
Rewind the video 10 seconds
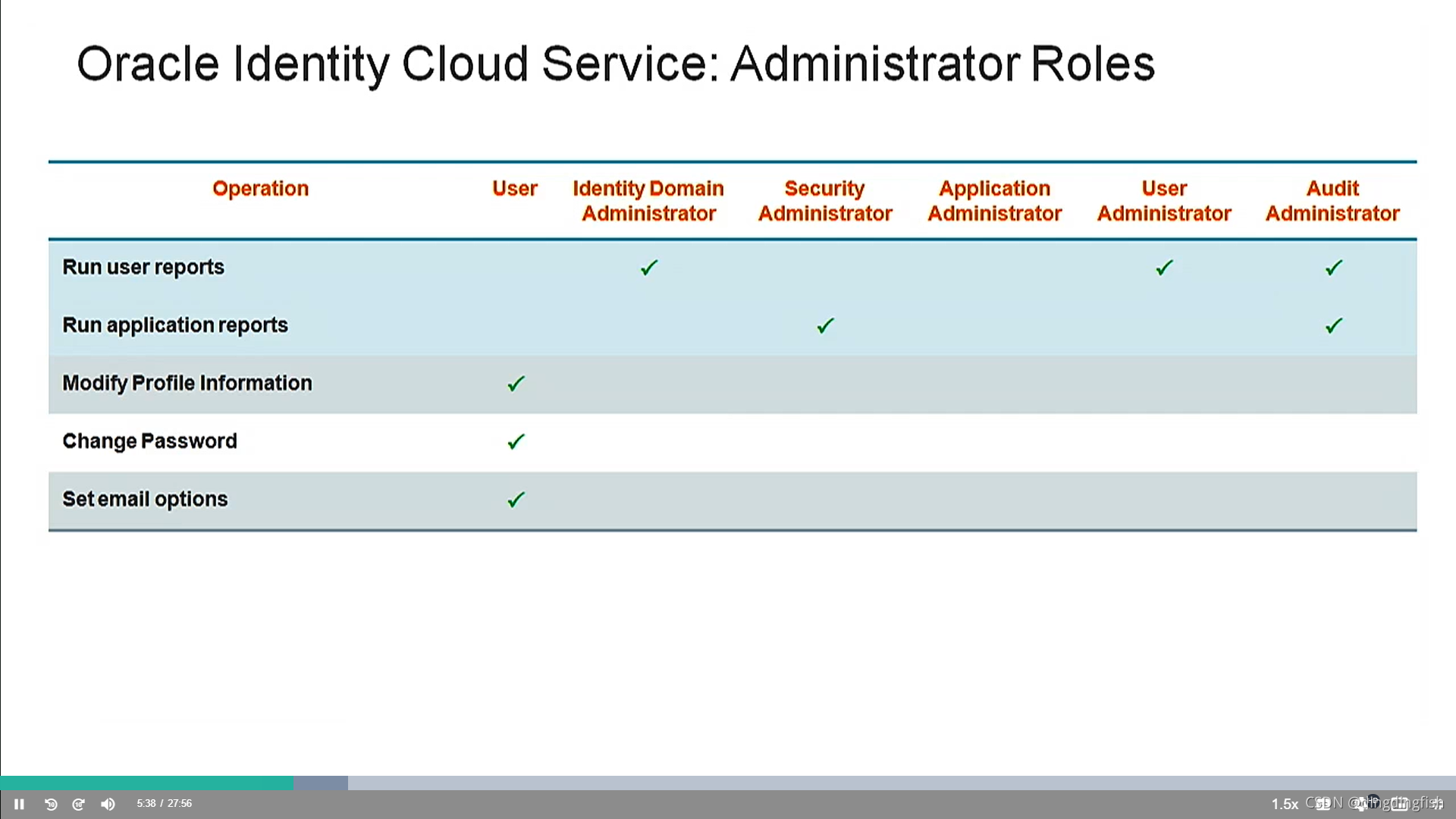pos(51,804)
